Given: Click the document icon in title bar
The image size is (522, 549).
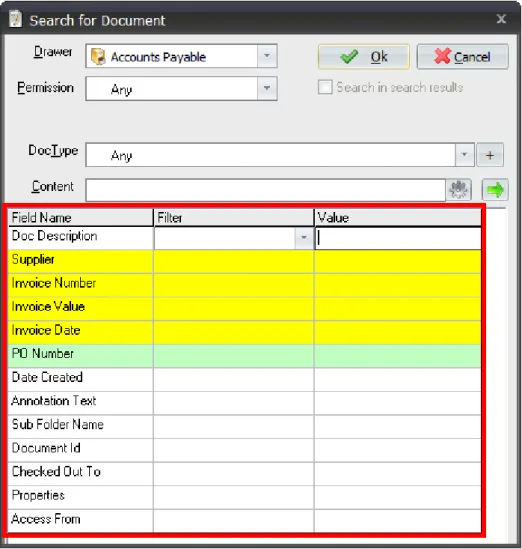Looking at the screenshot, I should coord(15,19).
